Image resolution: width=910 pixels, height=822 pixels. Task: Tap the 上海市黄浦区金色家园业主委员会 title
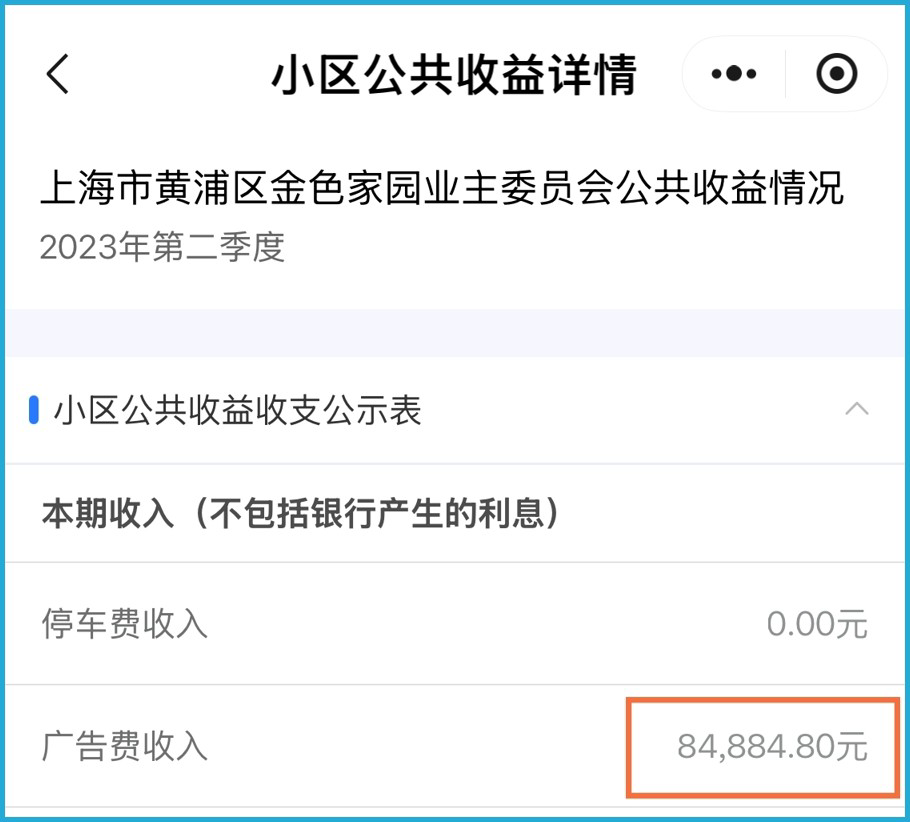[x=327, y=188]
